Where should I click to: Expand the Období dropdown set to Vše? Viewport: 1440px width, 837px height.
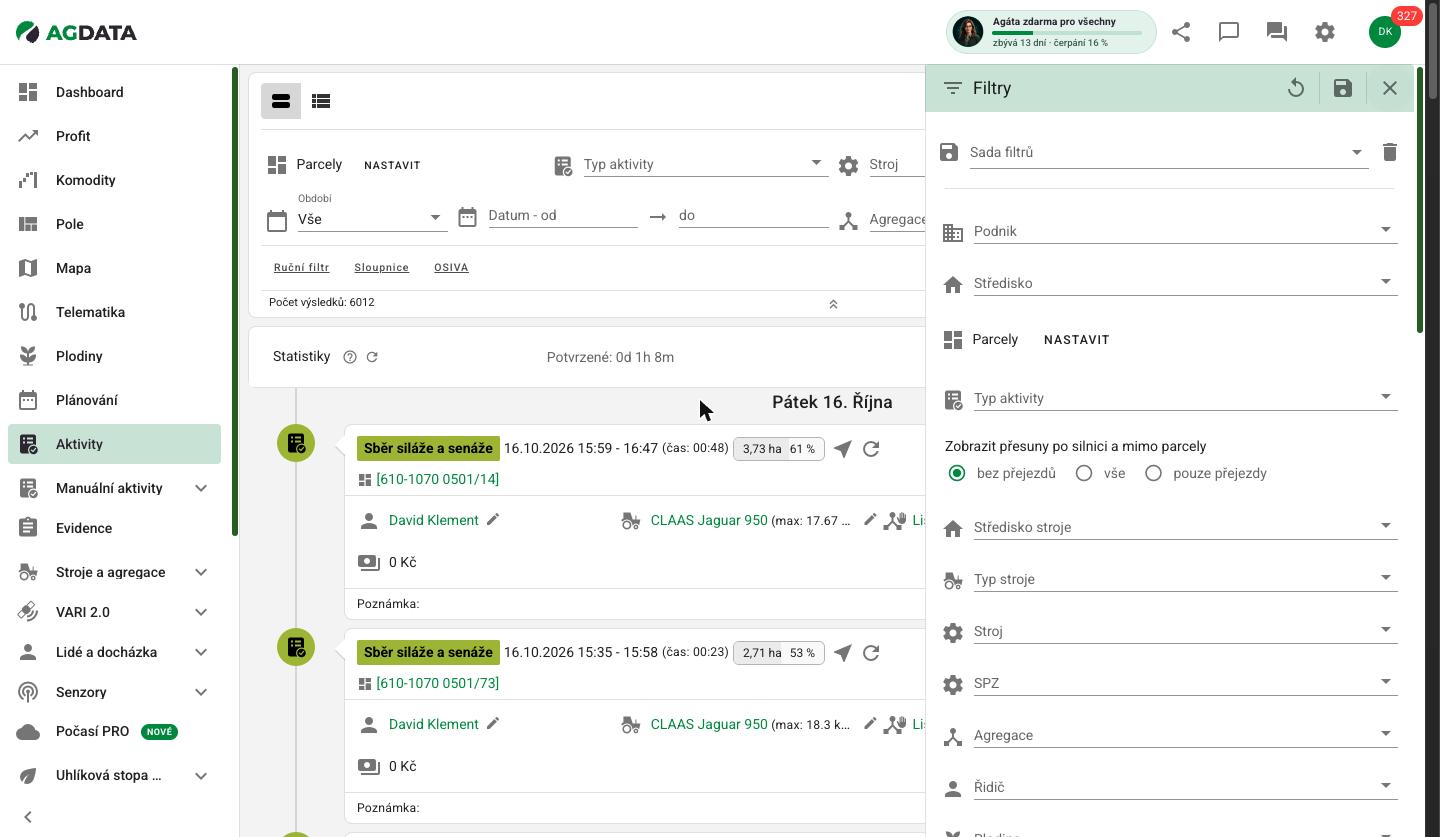(372, 219)
